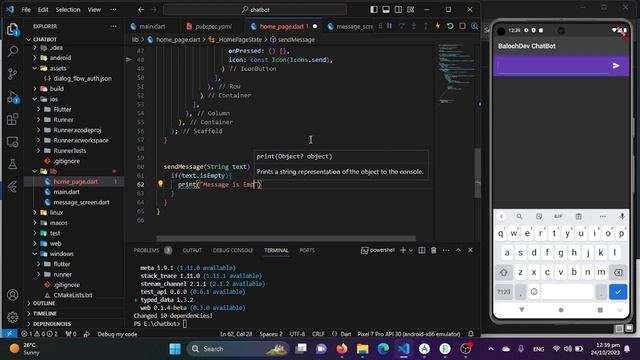This screenshot has height=360, width=640.
Task: Tap the message text field in emulator
Action: pos(552,65)
